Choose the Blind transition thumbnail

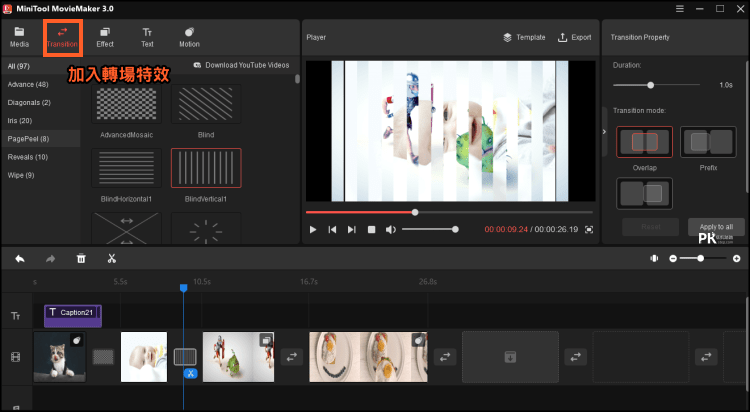tap(206, 104)
